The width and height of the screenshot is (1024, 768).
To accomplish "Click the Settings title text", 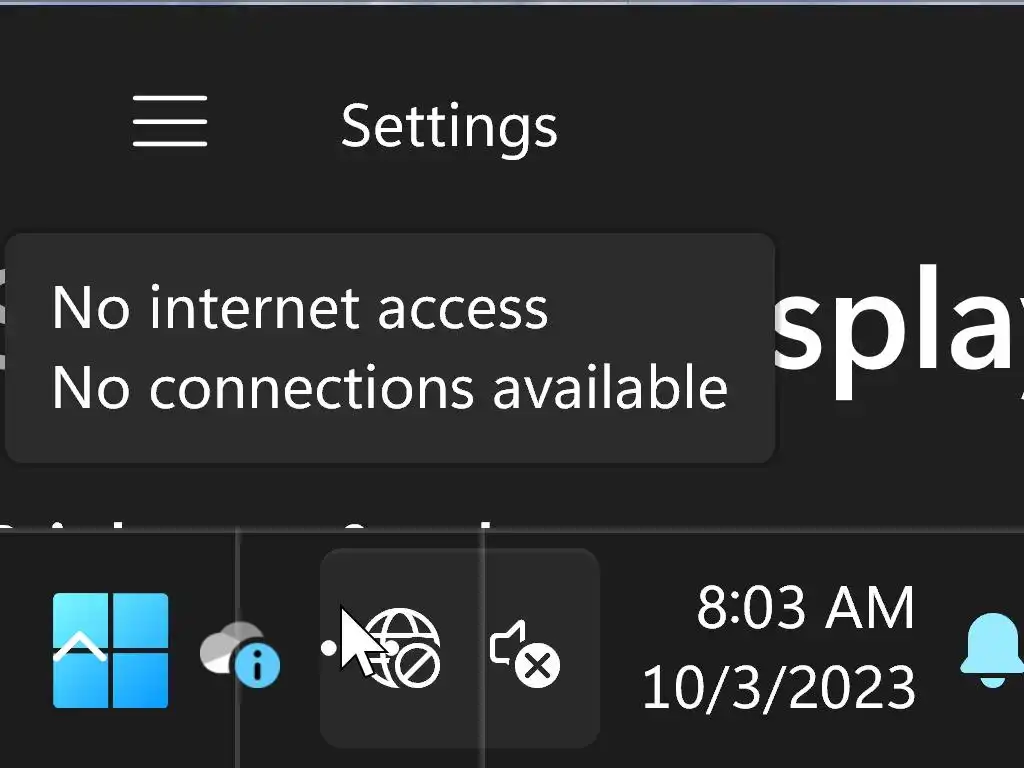I will click(x=449, y=126).
